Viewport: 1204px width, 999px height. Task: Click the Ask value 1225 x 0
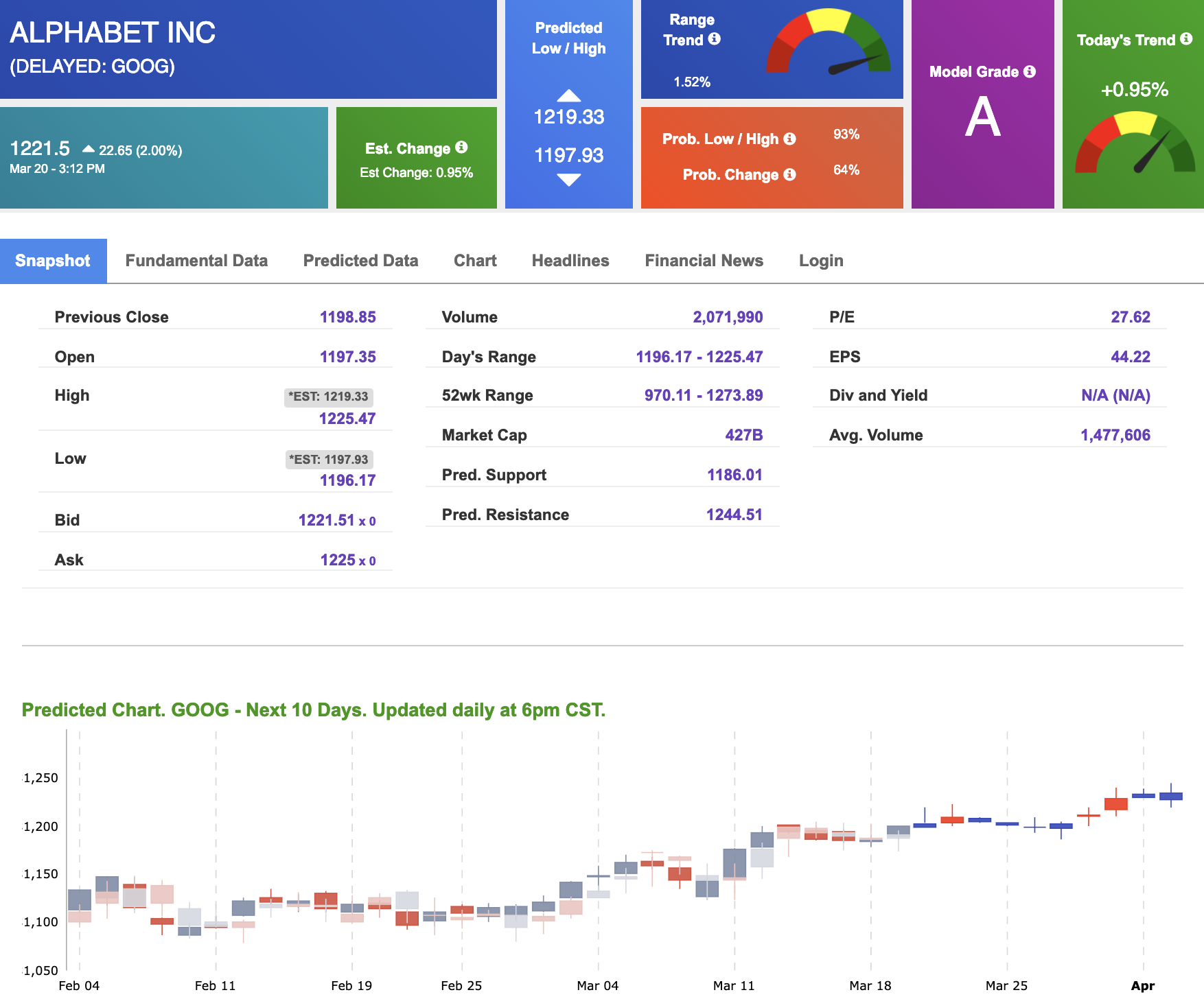pyautogui.click(x=348, y=560)
